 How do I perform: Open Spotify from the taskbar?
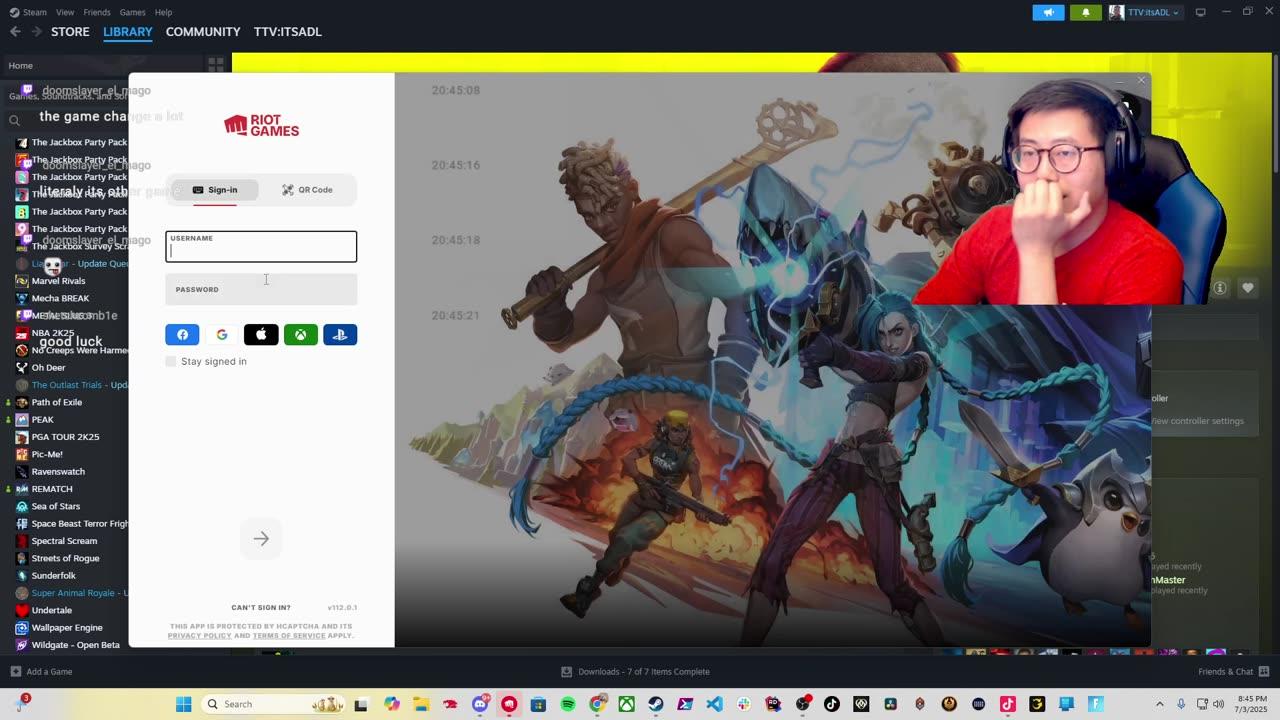568,704
